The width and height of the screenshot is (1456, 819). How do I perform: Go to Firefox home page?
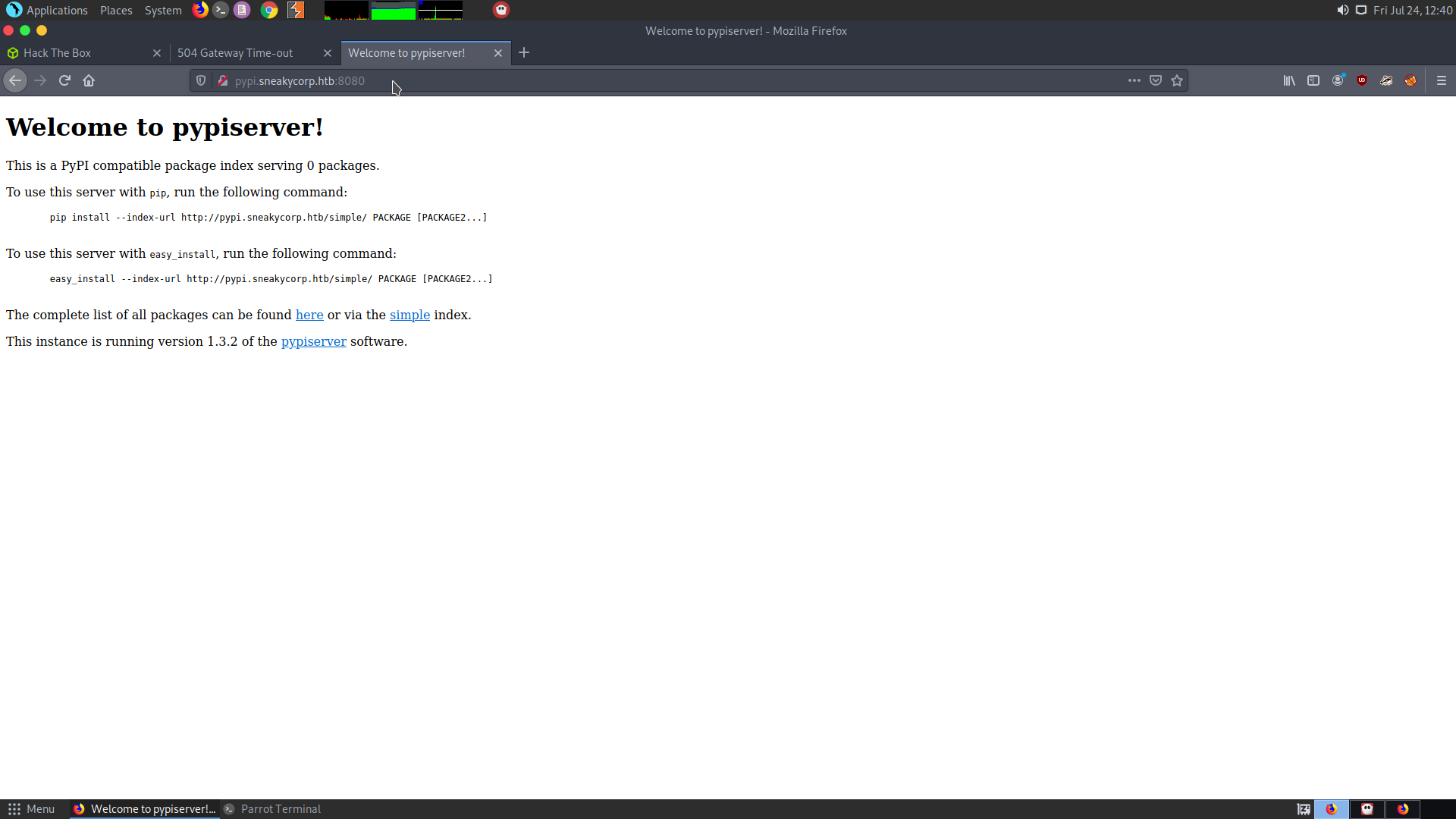tap(89, 80)
